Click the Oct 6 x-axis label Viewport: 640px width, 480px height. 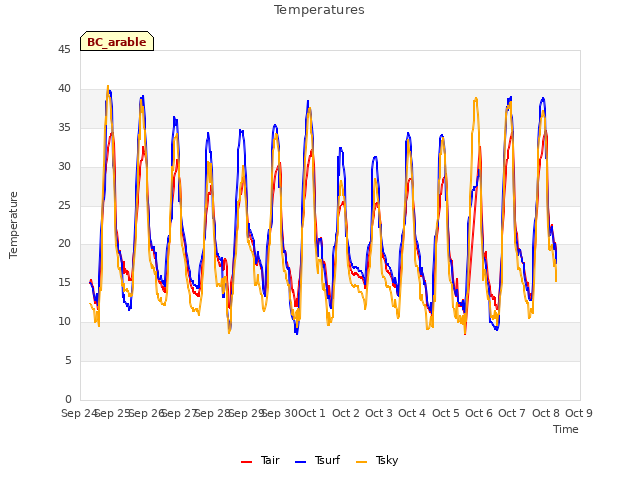click(x=479, y=413)
